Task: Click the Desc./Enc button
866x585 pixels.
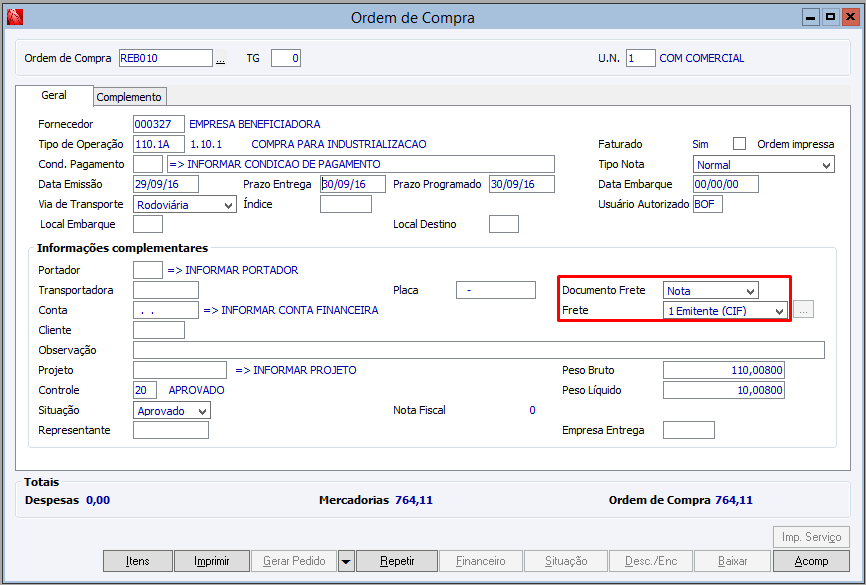Action: 651,561
